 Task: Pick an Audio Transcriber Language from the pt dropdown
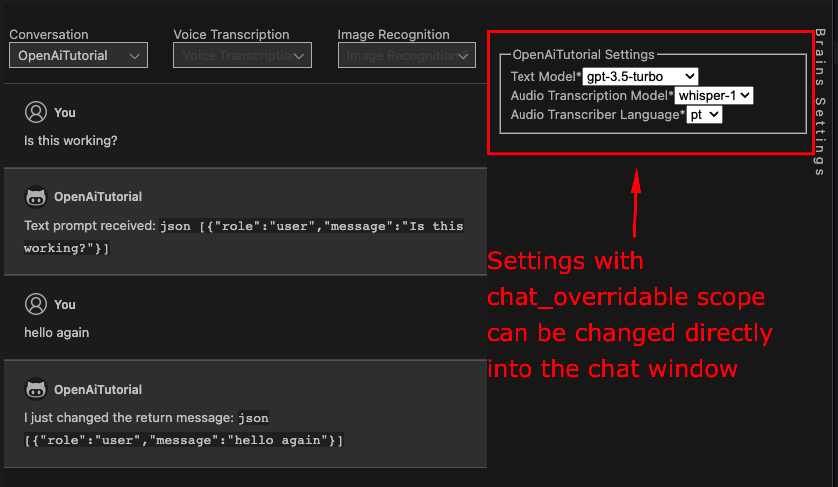point(704,114)
